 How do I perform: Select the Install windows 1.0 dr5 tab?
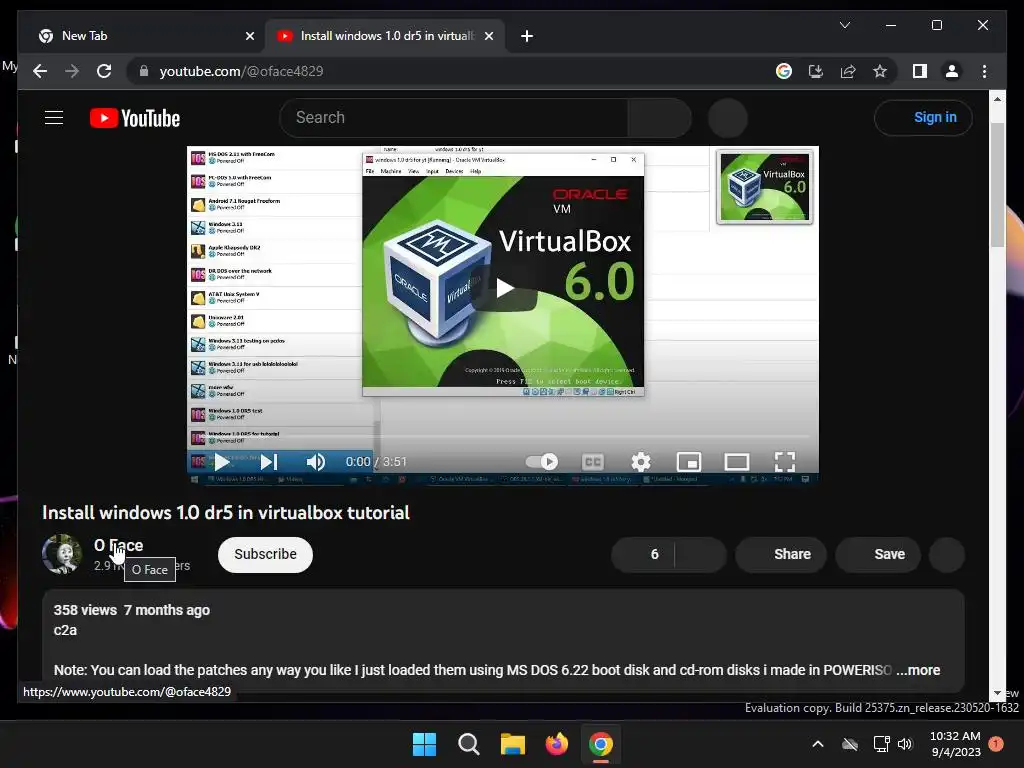click(385, 36)
